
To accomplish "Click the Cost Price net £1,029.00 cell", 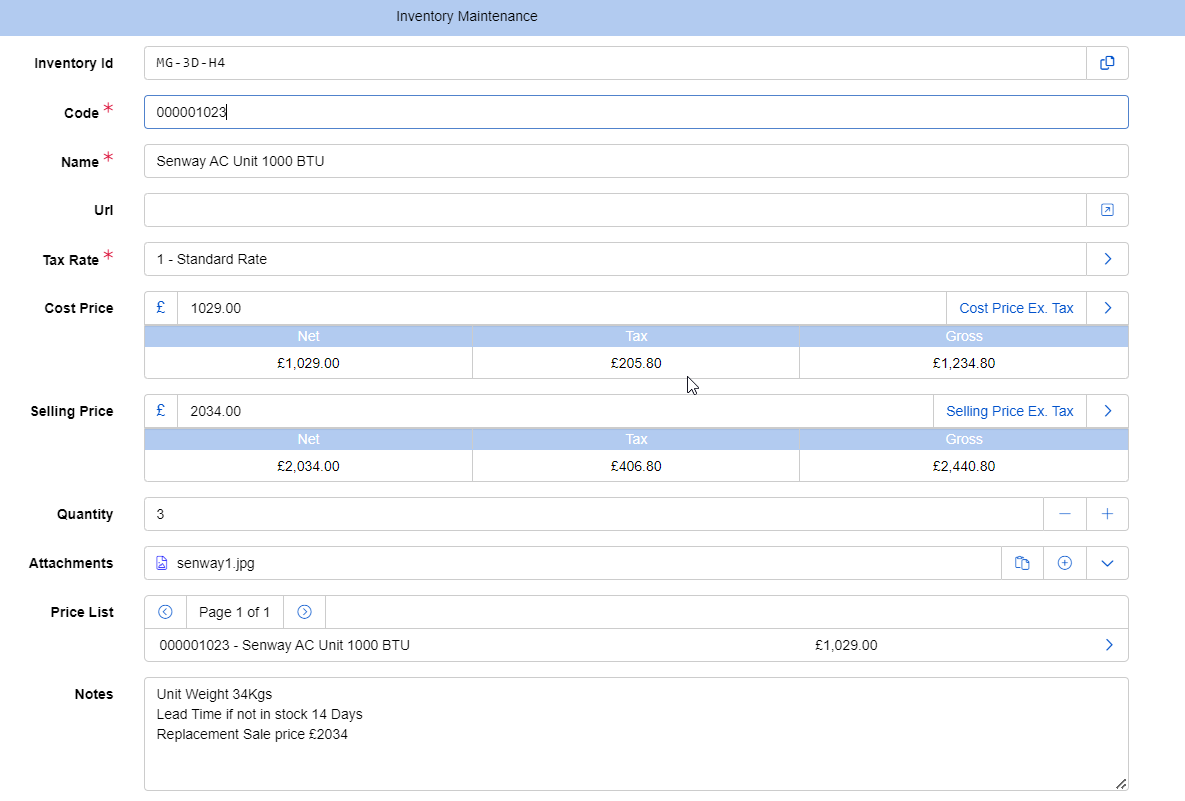I will tap(308, 363).
